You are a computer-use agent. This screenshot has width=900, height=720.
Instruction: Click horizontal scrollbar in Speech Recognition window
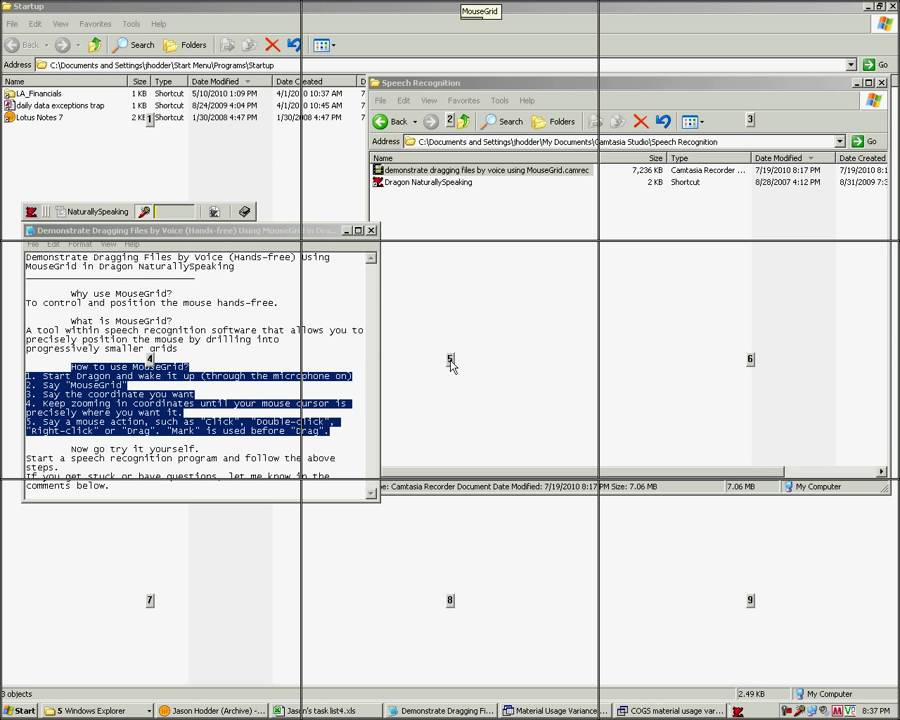[x=583, y=471]
